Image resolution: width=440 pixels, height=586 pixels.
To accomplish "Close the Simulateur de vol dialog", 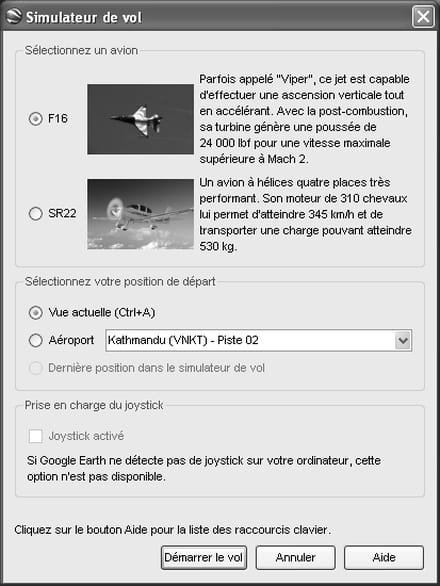I will (423, 16).
